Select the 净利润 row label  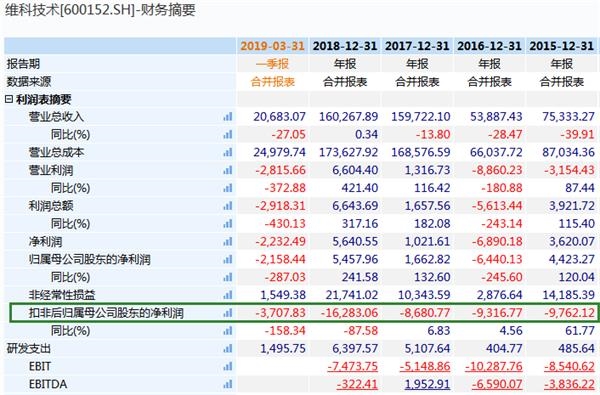click(45, 242)
